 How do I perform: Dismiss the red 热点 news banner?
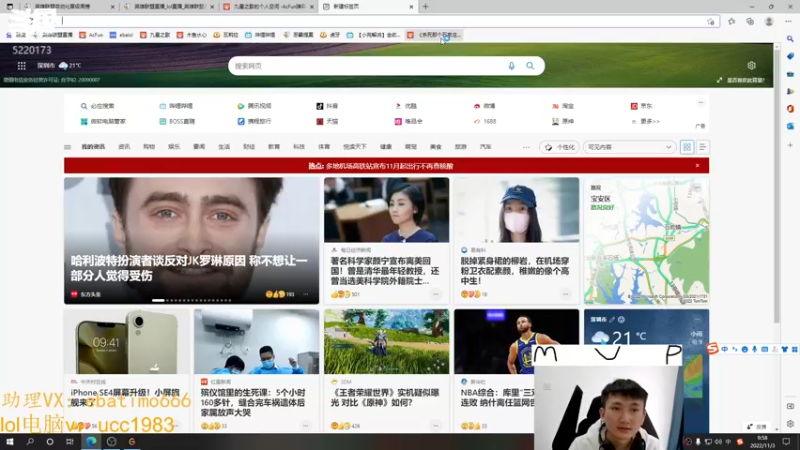[x=697, y=165]
